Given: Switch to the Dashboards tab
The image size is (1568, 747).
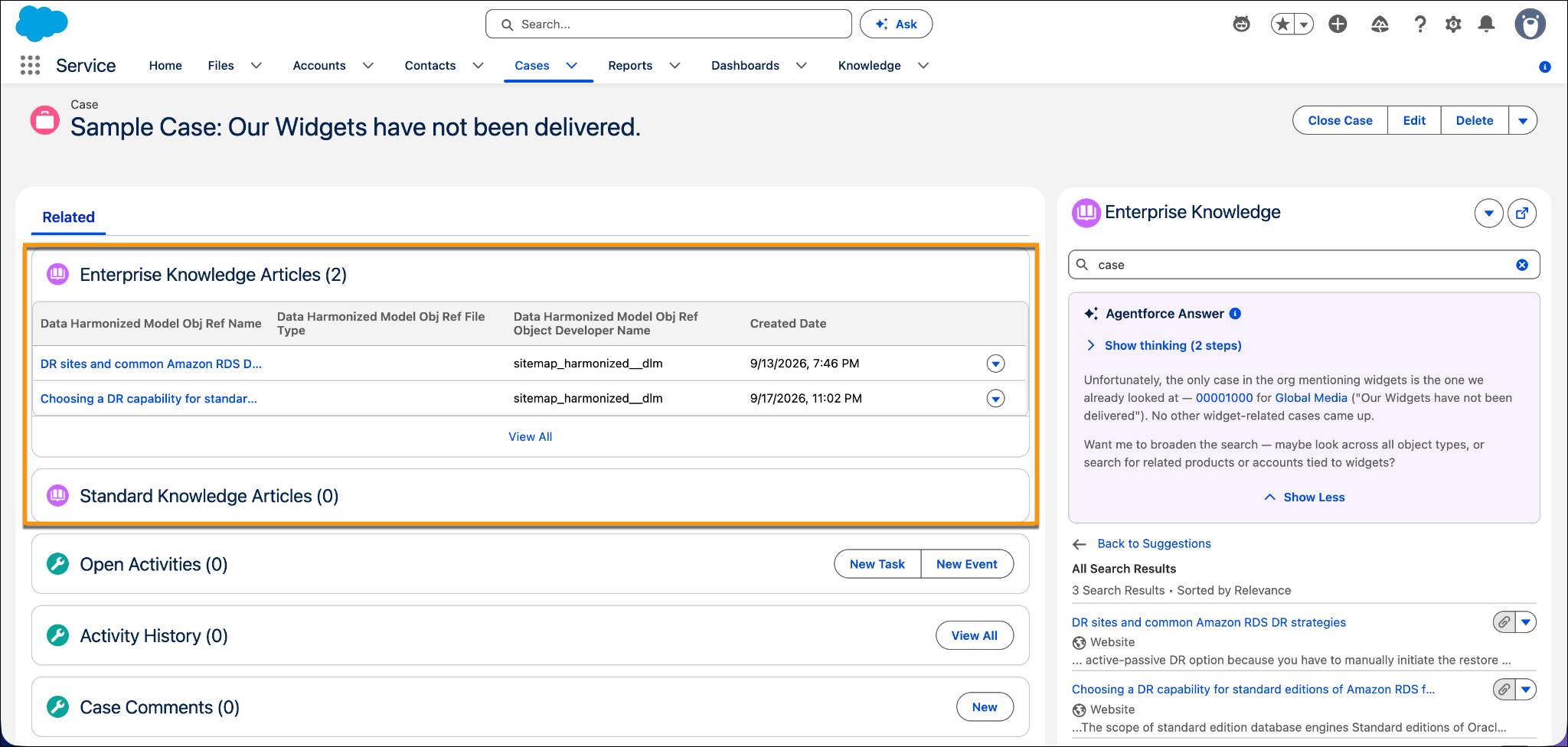Looking at the screenshot, I should 745,66.
